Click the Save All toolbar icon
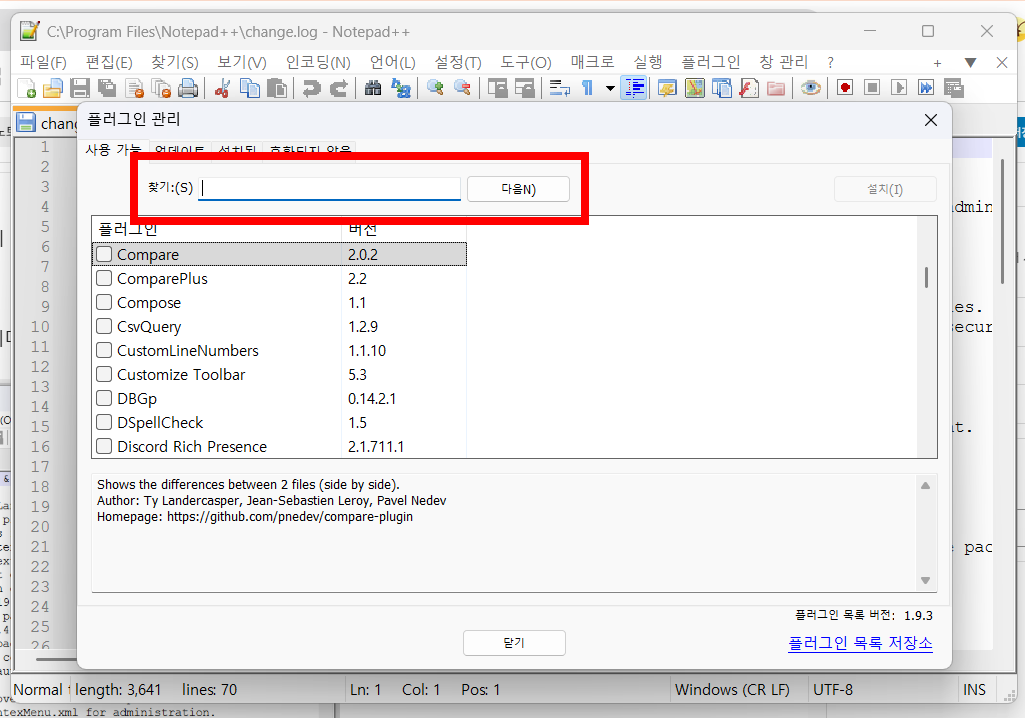This screenshot has width=1025, height=718. coord(107,88)
